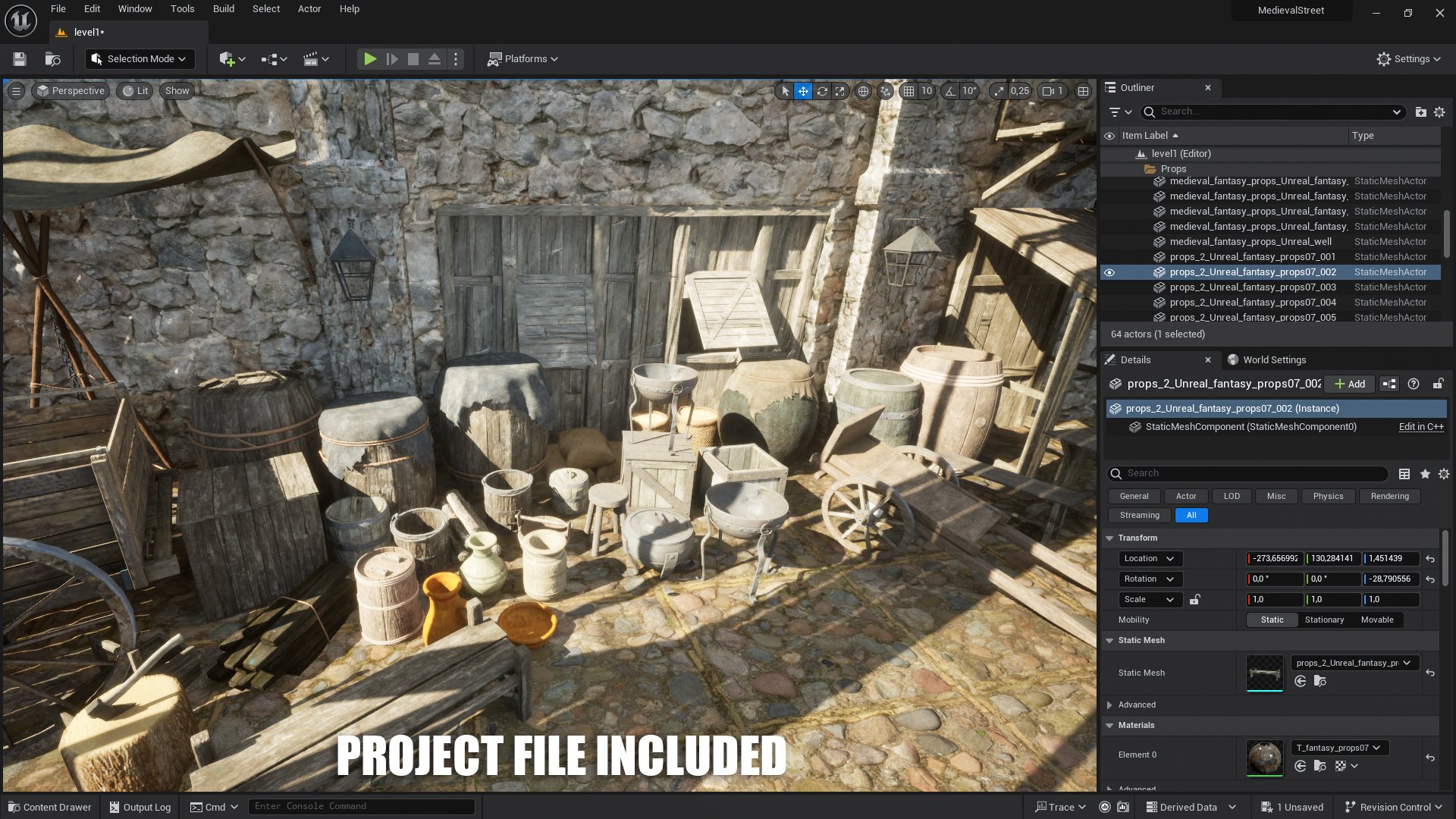Open grid snap size value 10
Image resolution: width=1456 pixels, height=819 pixels.
coord(927,91)
